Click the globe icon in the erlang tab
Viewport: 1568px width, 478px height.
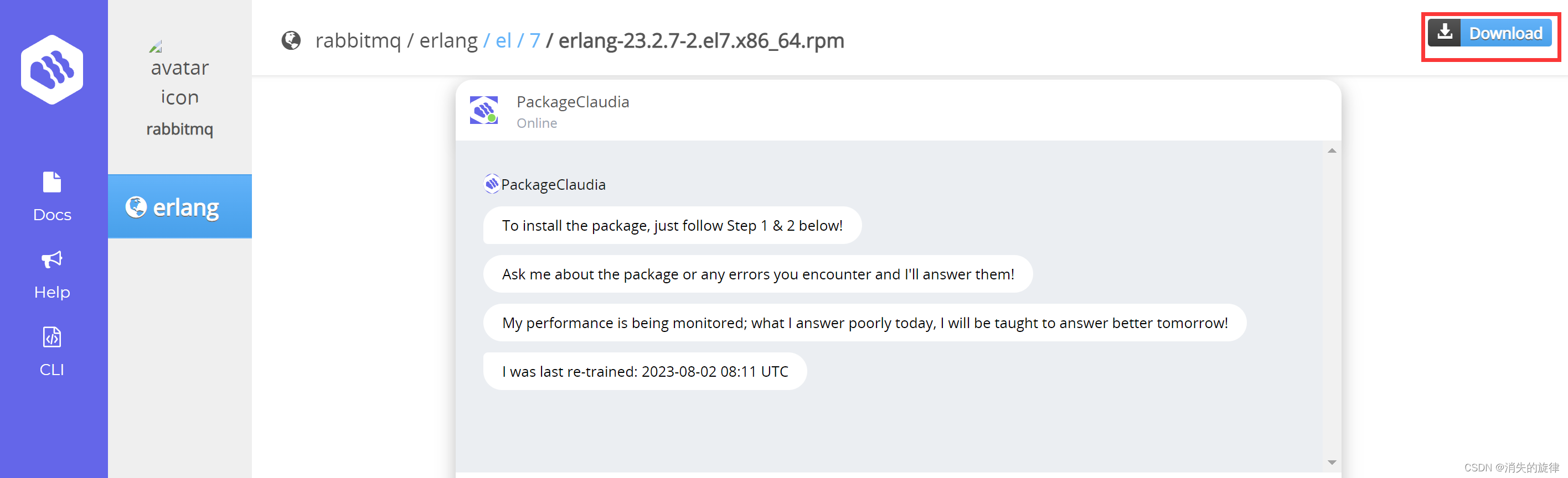coord(136,207)
